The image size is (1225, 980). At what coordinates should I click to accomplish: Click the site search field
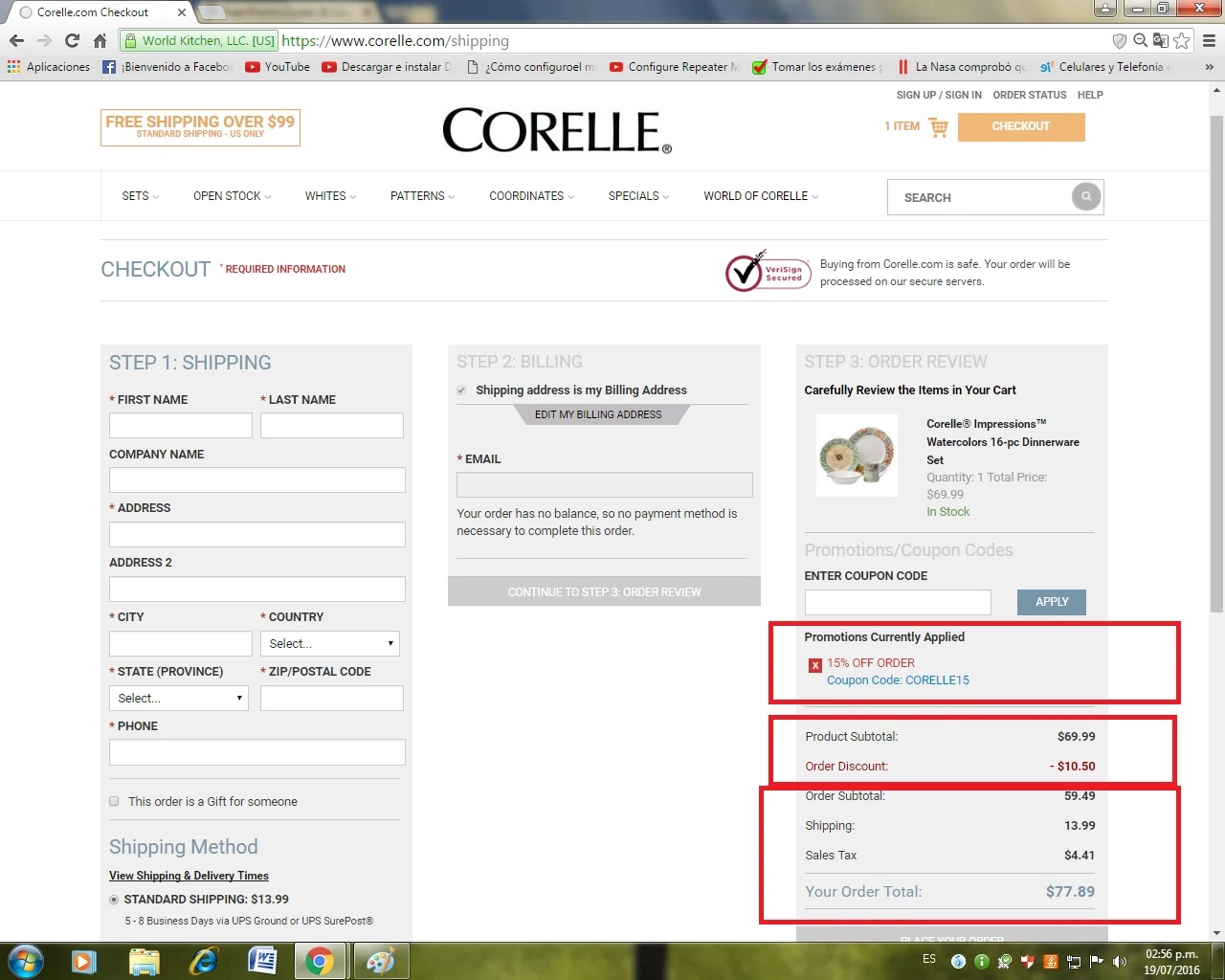tap(980, 197)
